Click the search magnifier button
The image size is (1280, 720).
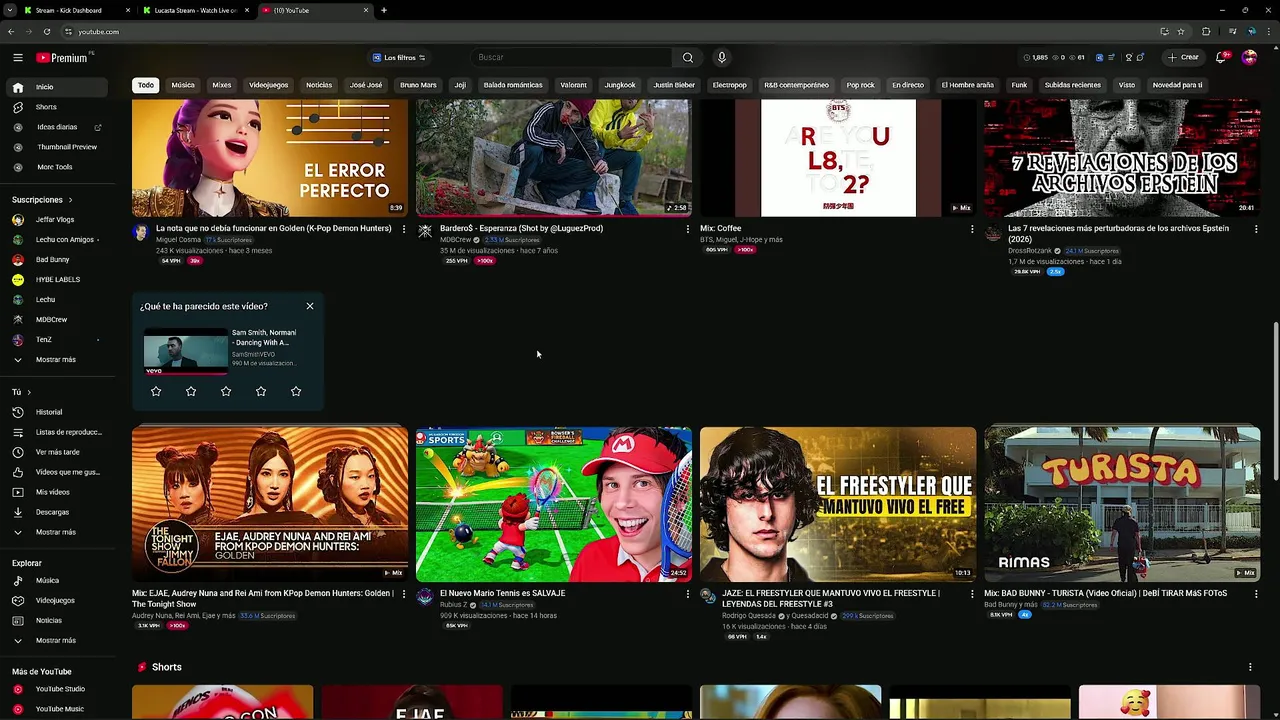tap(688, 58)
